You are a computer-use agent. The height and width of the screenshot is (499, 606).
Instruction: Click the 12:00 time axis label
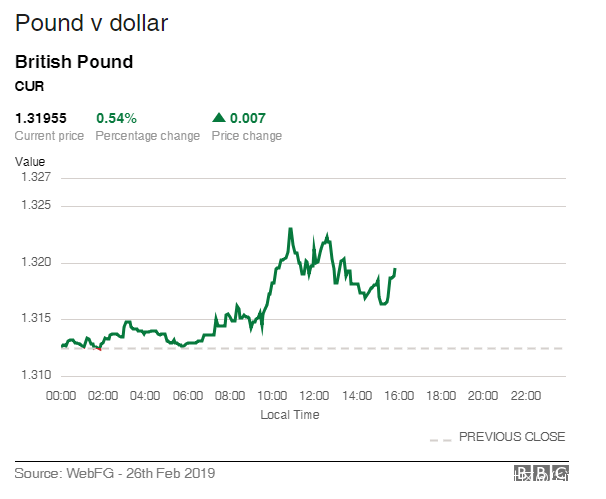314,396
